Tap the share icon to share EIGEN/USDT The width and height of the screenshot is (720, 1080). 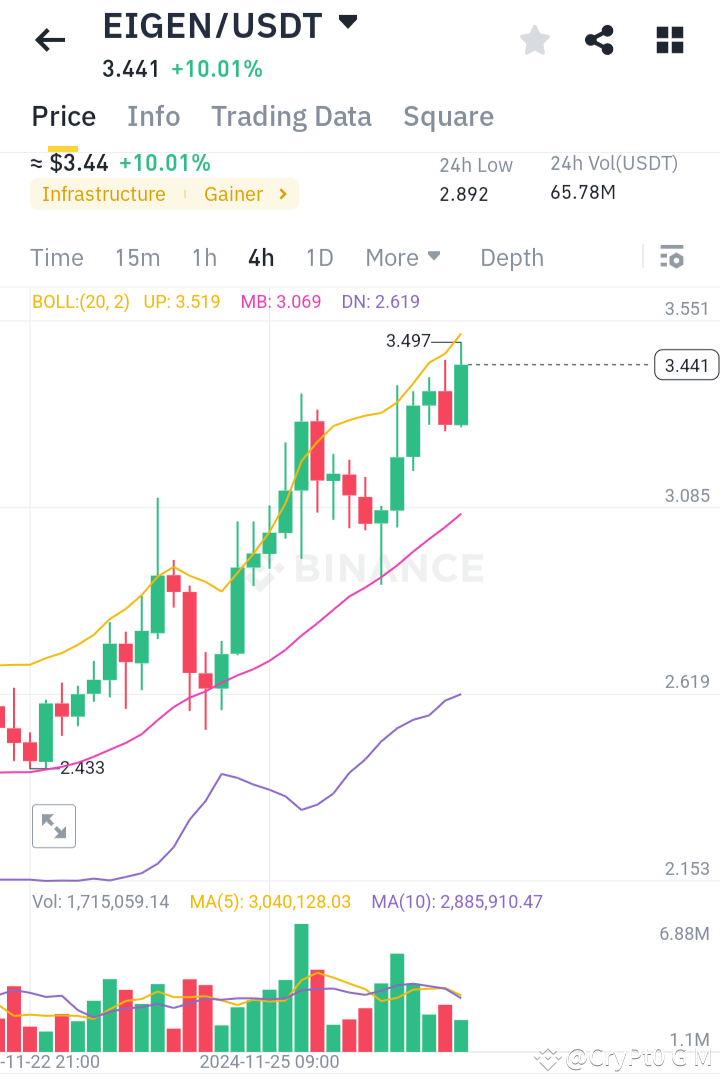pyautogui.click(x=599, y=40)
